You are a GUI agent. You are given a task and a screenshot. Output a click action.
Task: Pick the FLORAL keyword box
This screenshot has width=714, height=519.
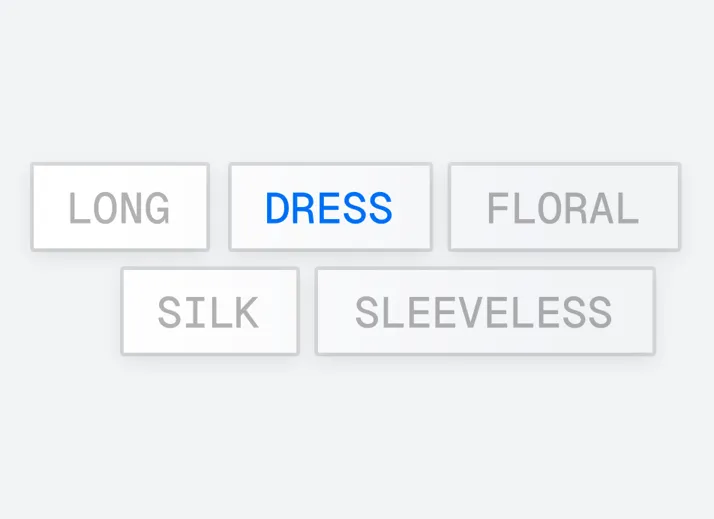coord(564,207)
